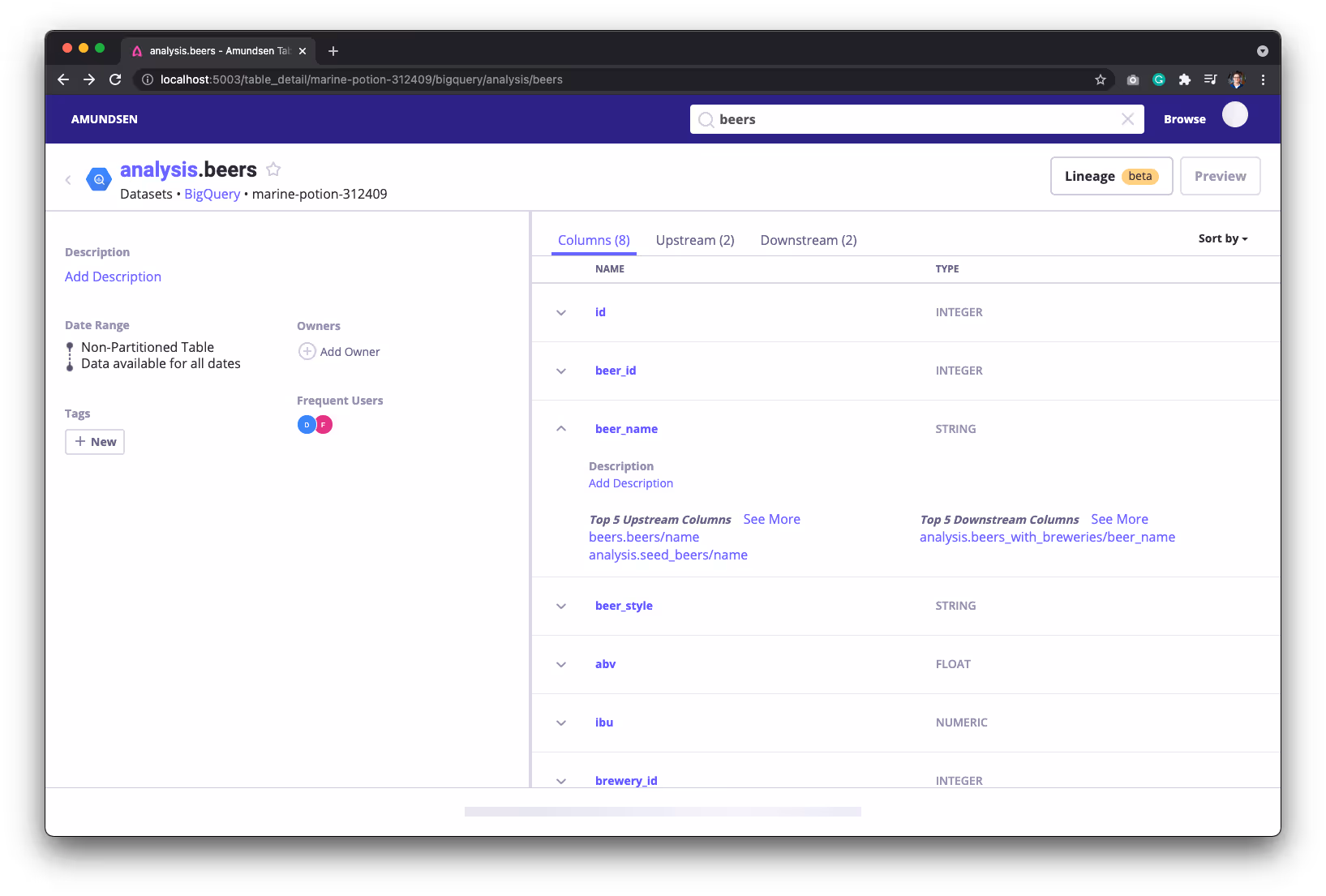Click the browser address bar URL
This screenshot has width=1326, height=896.
coord(361,79)
